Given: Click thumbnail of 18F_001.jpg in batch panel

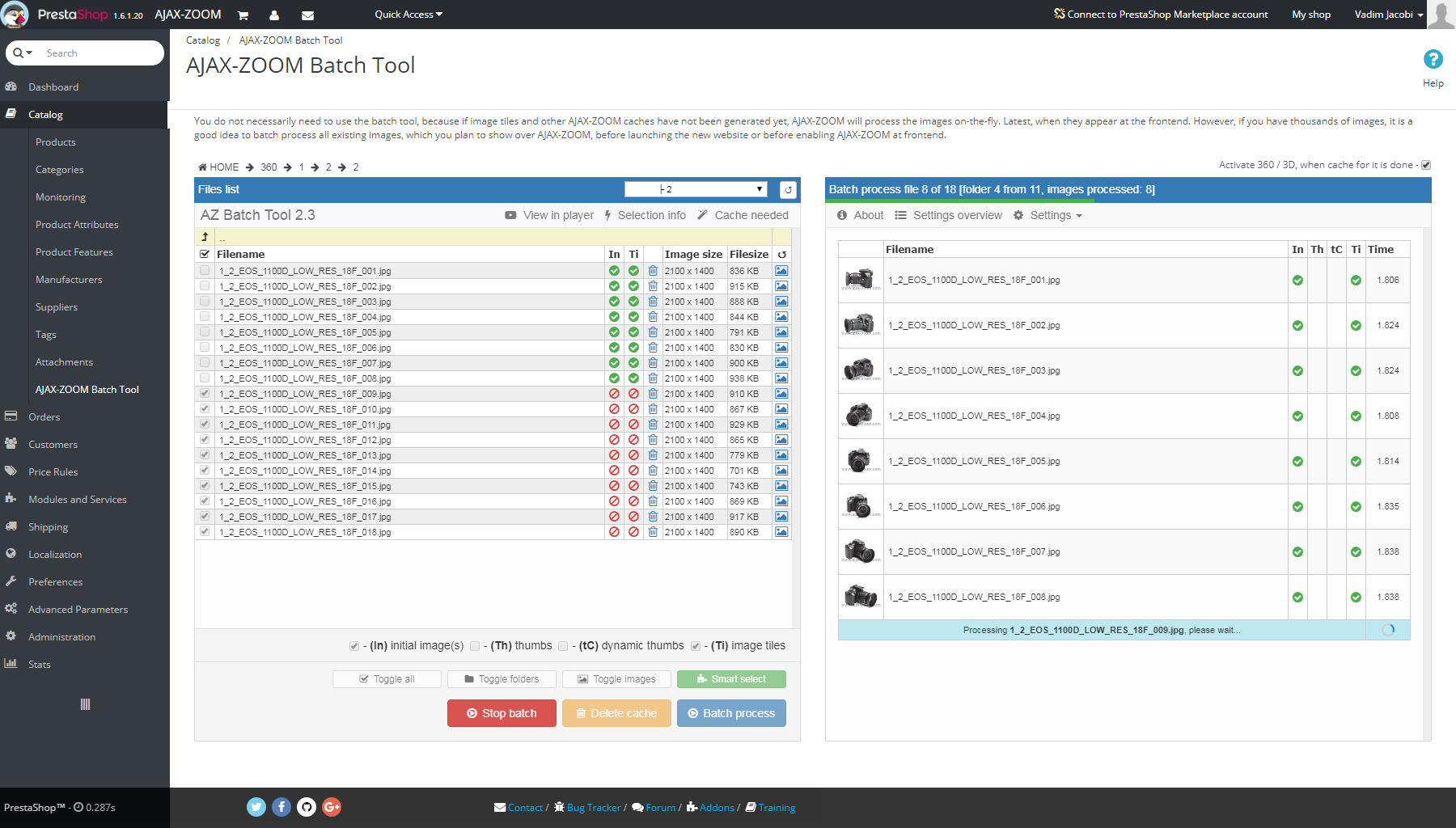Looking at the screenshot, I should (860, 280).
